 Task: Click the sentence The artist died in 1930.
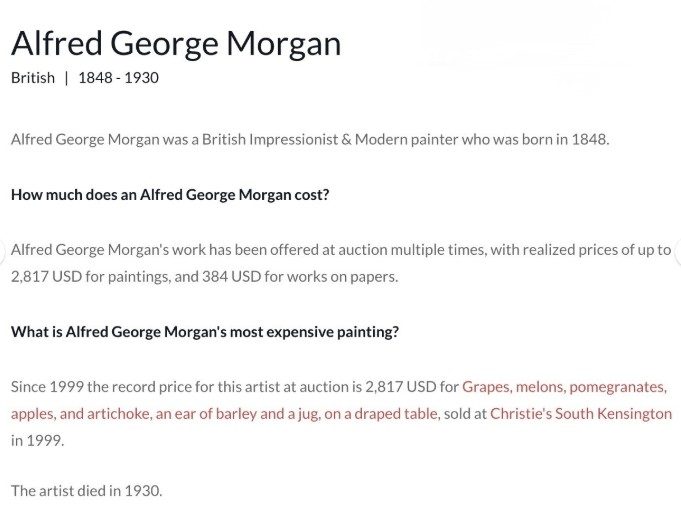(86, 491)
